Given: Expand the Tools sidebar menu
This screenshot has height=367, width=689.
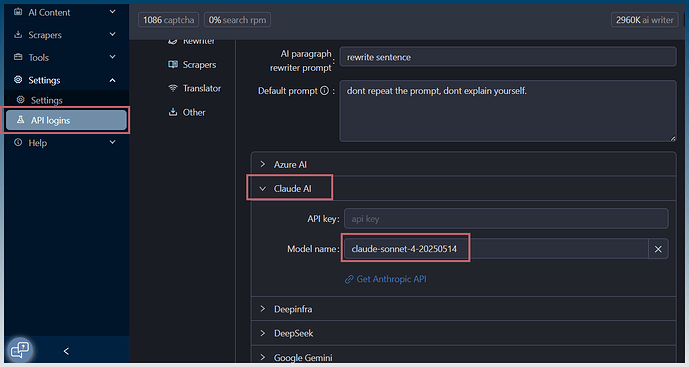Looking at the screenshot, I should [x=66, y=58].
